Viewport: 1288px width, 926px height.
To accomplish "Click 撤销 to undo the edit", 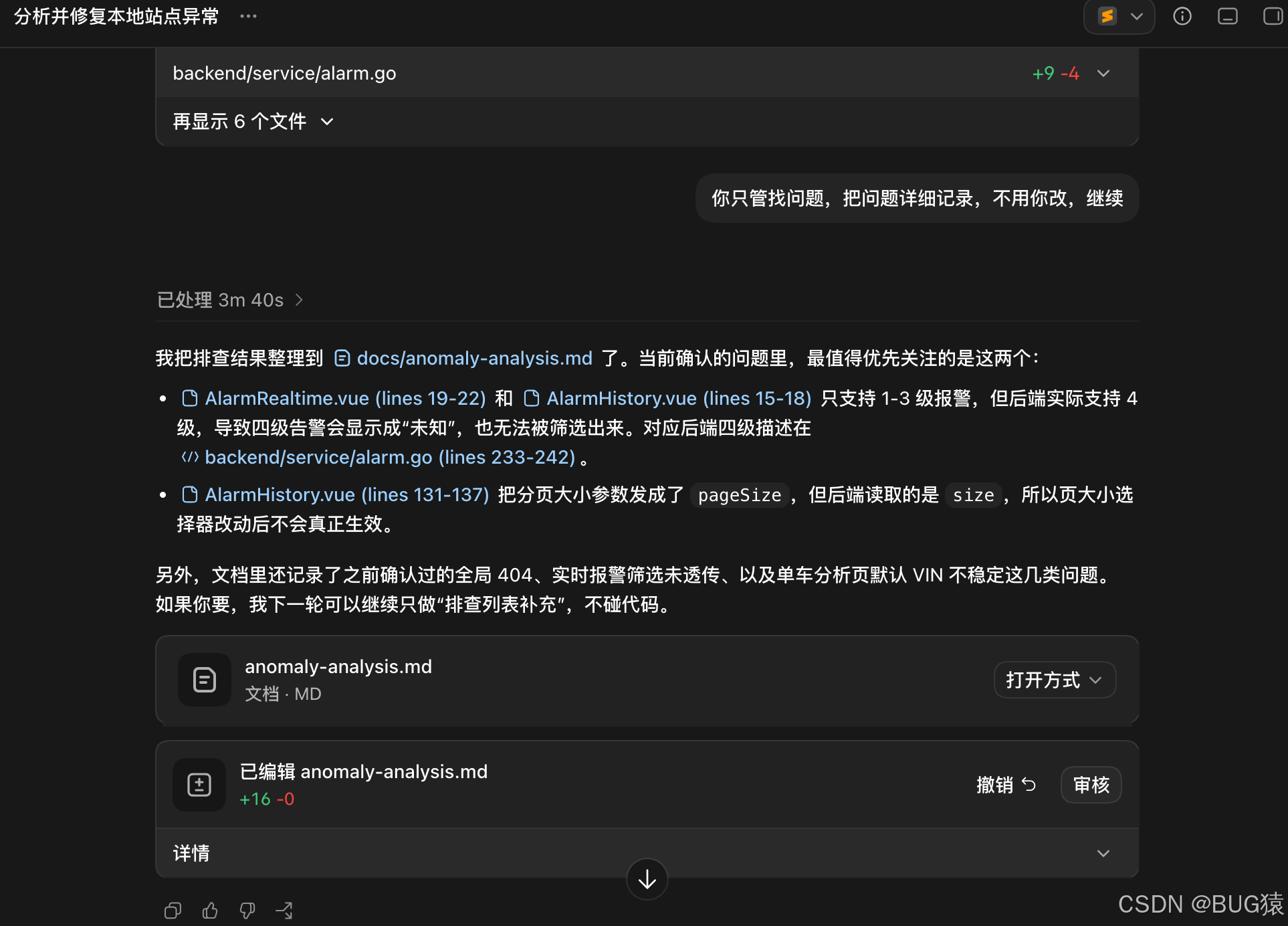I will click(1006, 785).
